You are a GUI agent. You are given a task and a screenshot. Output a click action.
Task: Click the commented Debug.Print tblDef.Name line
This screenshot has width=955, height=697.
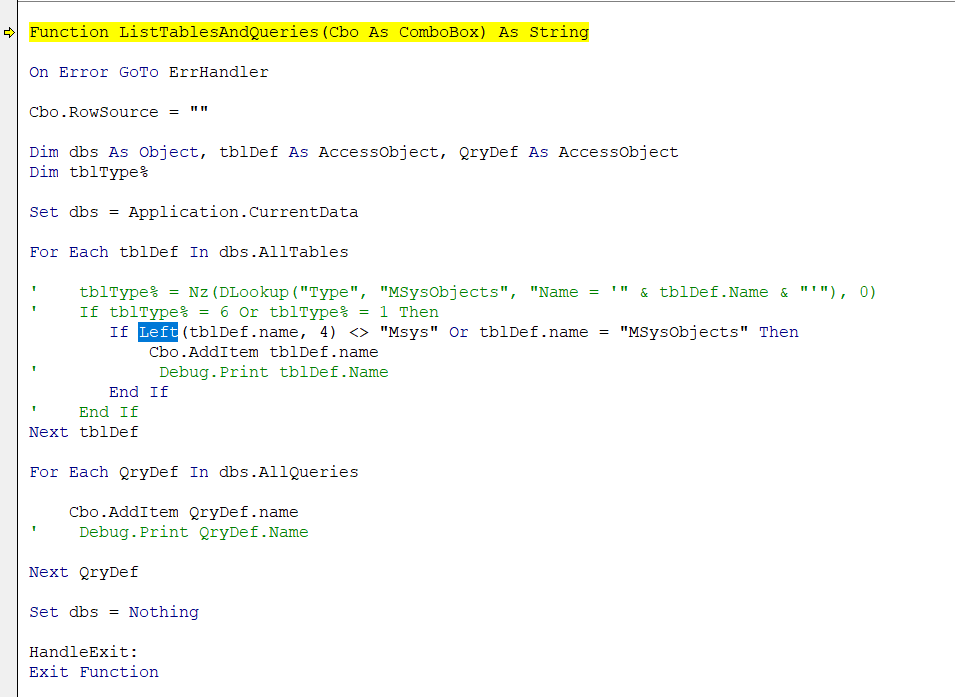(209, 372)
